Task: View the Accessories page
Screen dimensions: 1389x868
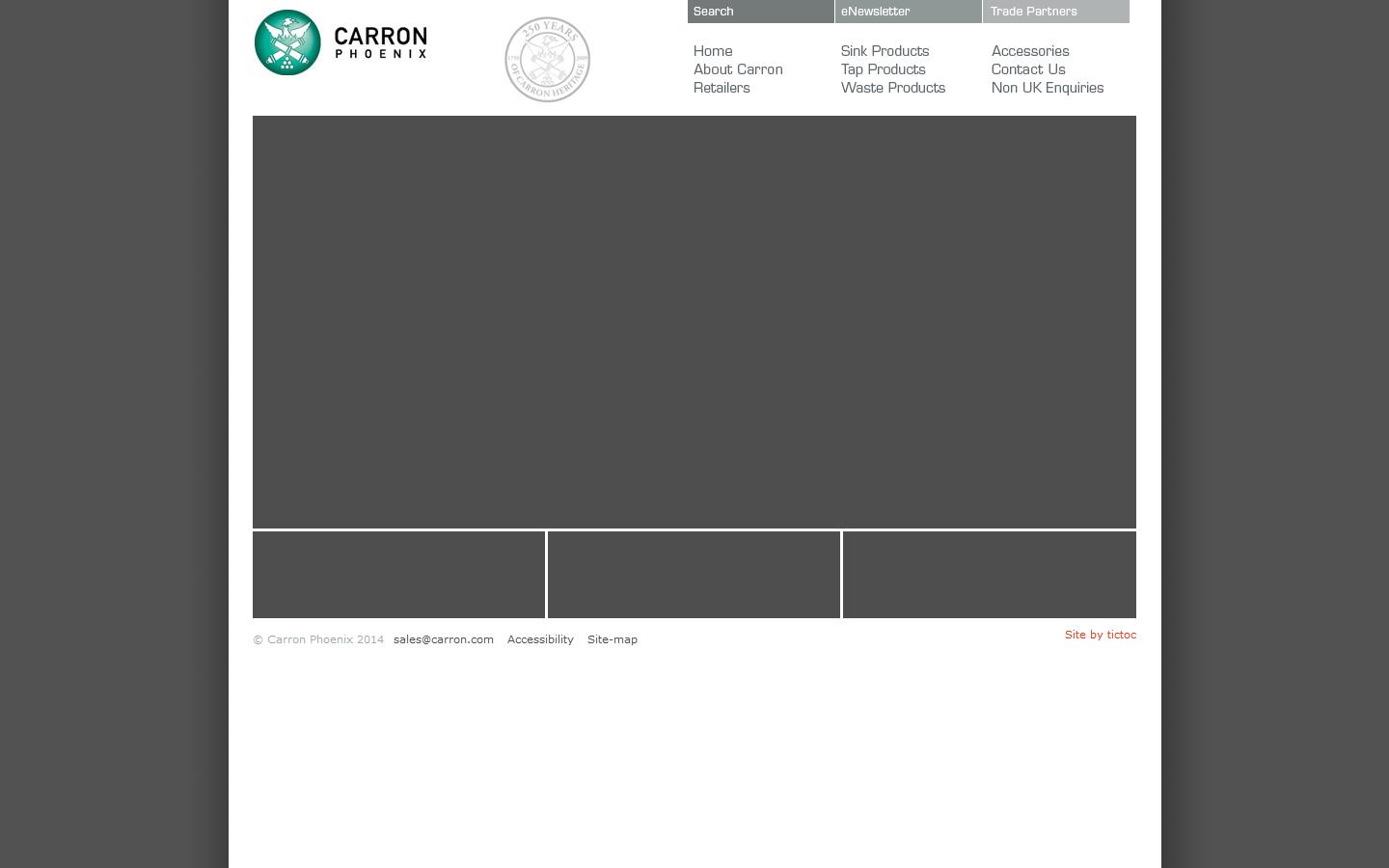Action: 1030,51
